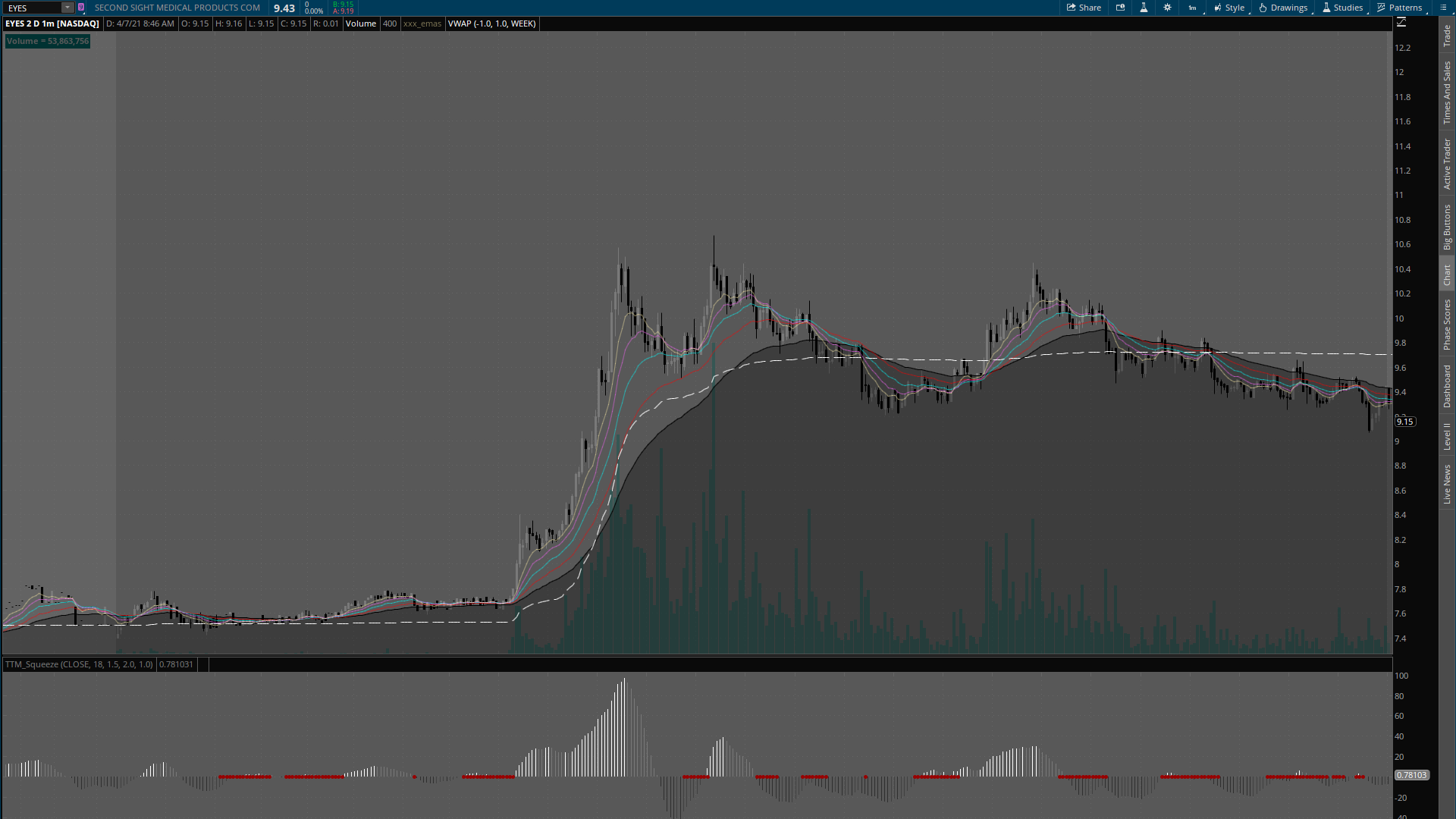Open the Drawings menu

1283,8
